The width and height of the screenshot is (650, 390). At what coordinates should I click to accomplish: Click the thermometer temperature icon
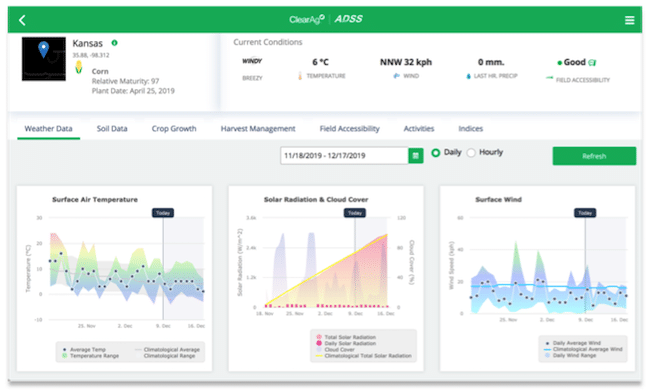click(300, 76)
